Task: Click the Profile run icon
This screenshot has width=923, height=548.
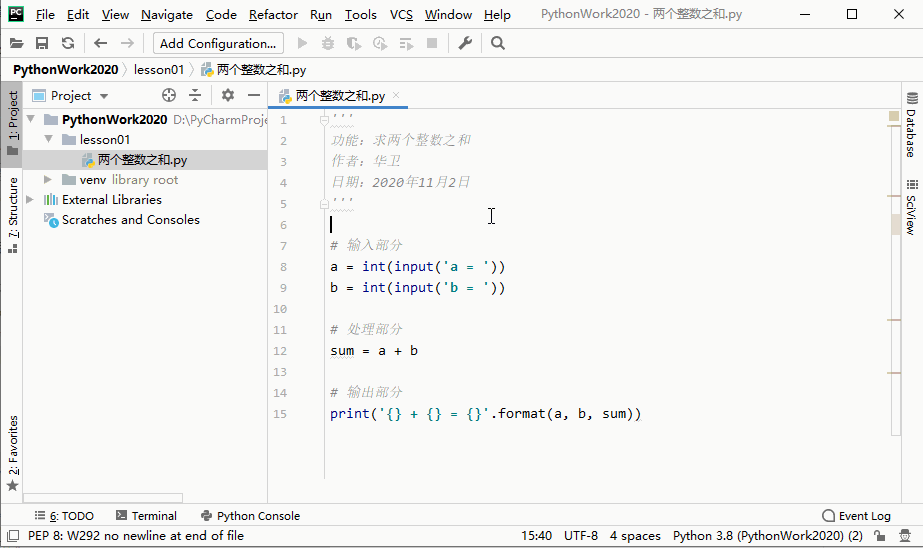Action: click(x=380, y=43)
